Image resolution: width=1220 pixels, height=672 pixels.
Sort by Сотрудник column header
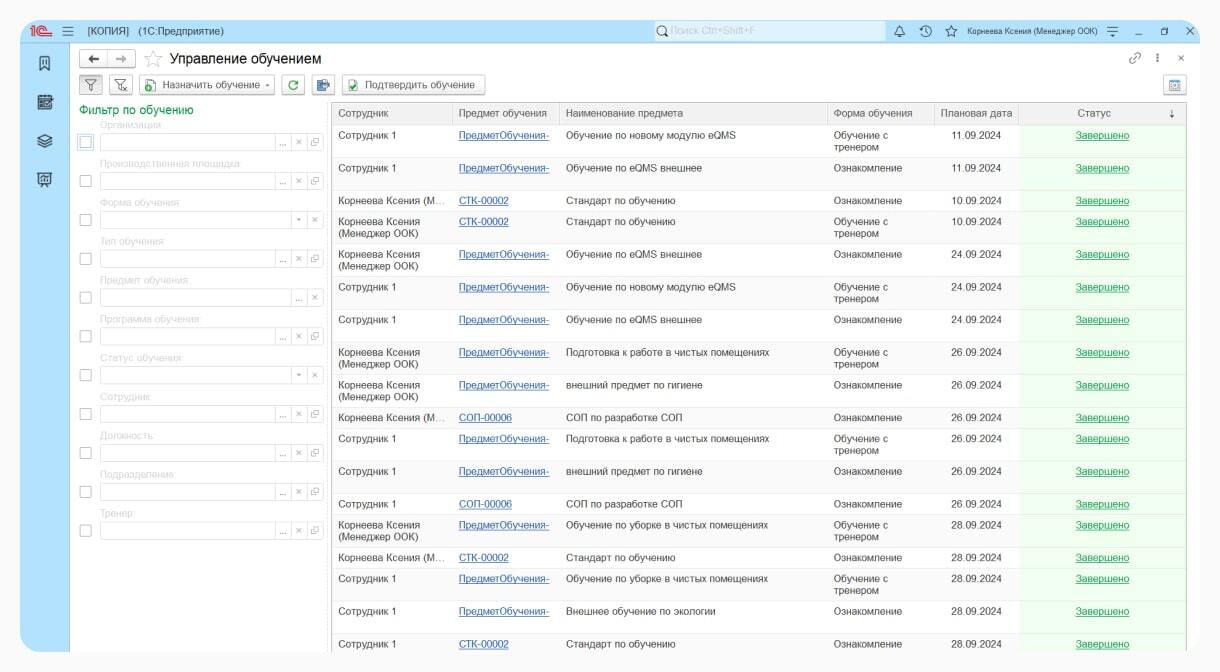392,114
